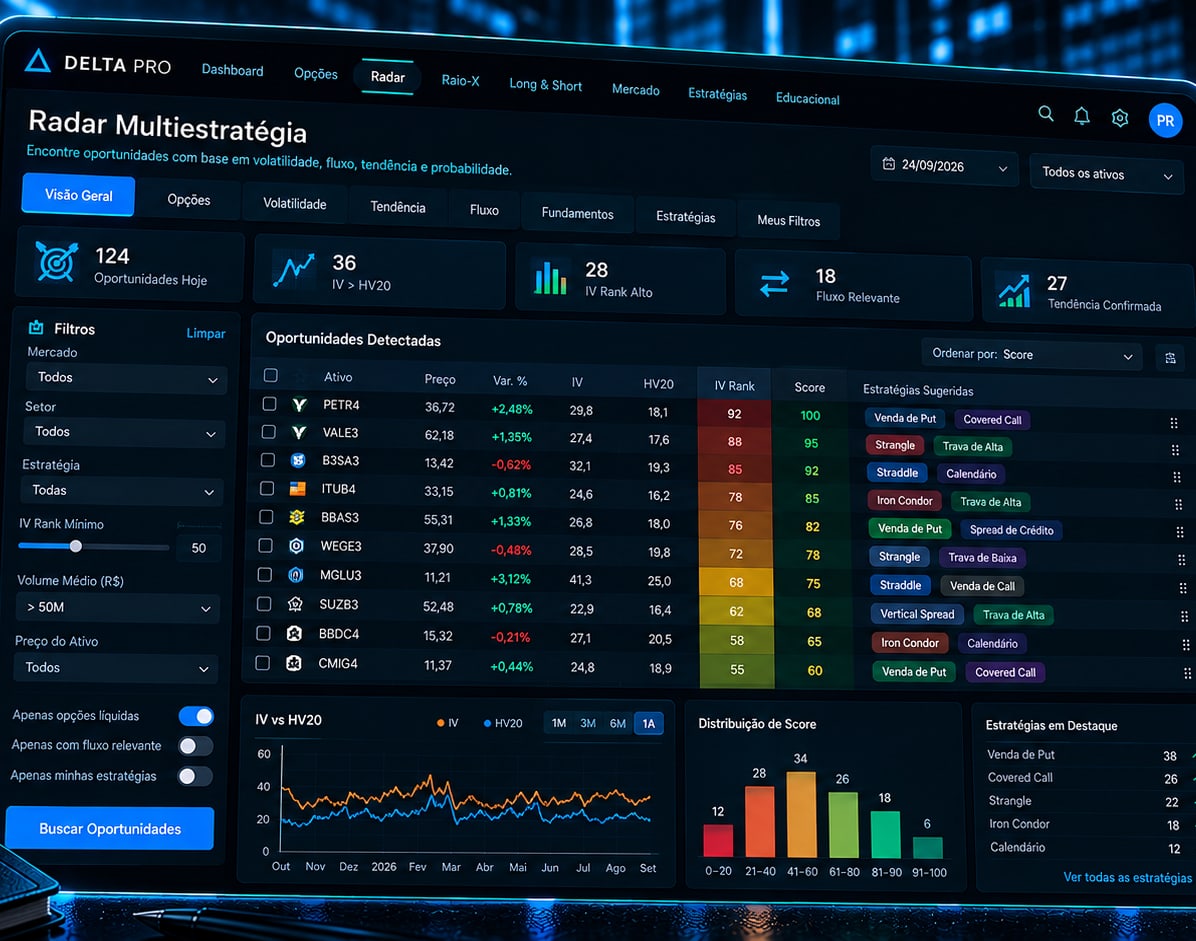Click the MGLU3 ticker logo icon
The width and height of the screenshot is (1196, 941).
coord(296,575)
